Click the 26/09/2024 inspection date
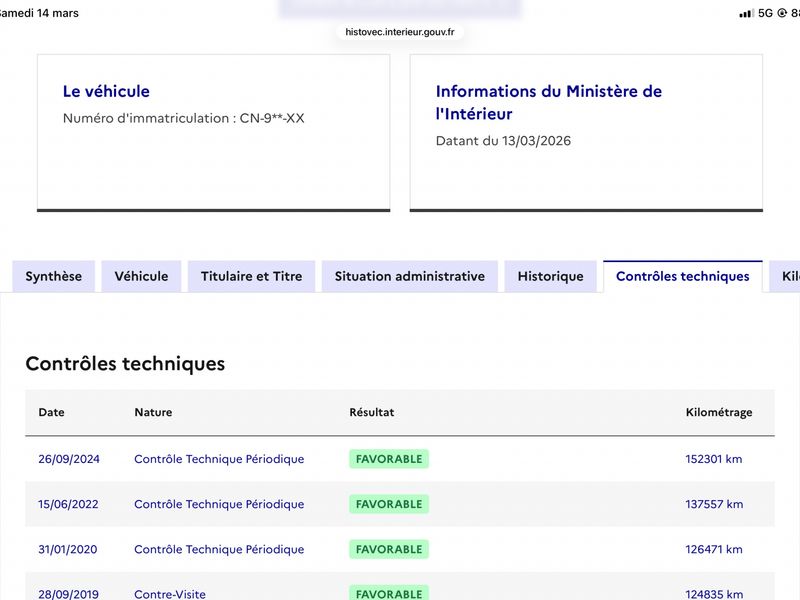The height and width of the screenshot is (600, 800). coord(69,459)
